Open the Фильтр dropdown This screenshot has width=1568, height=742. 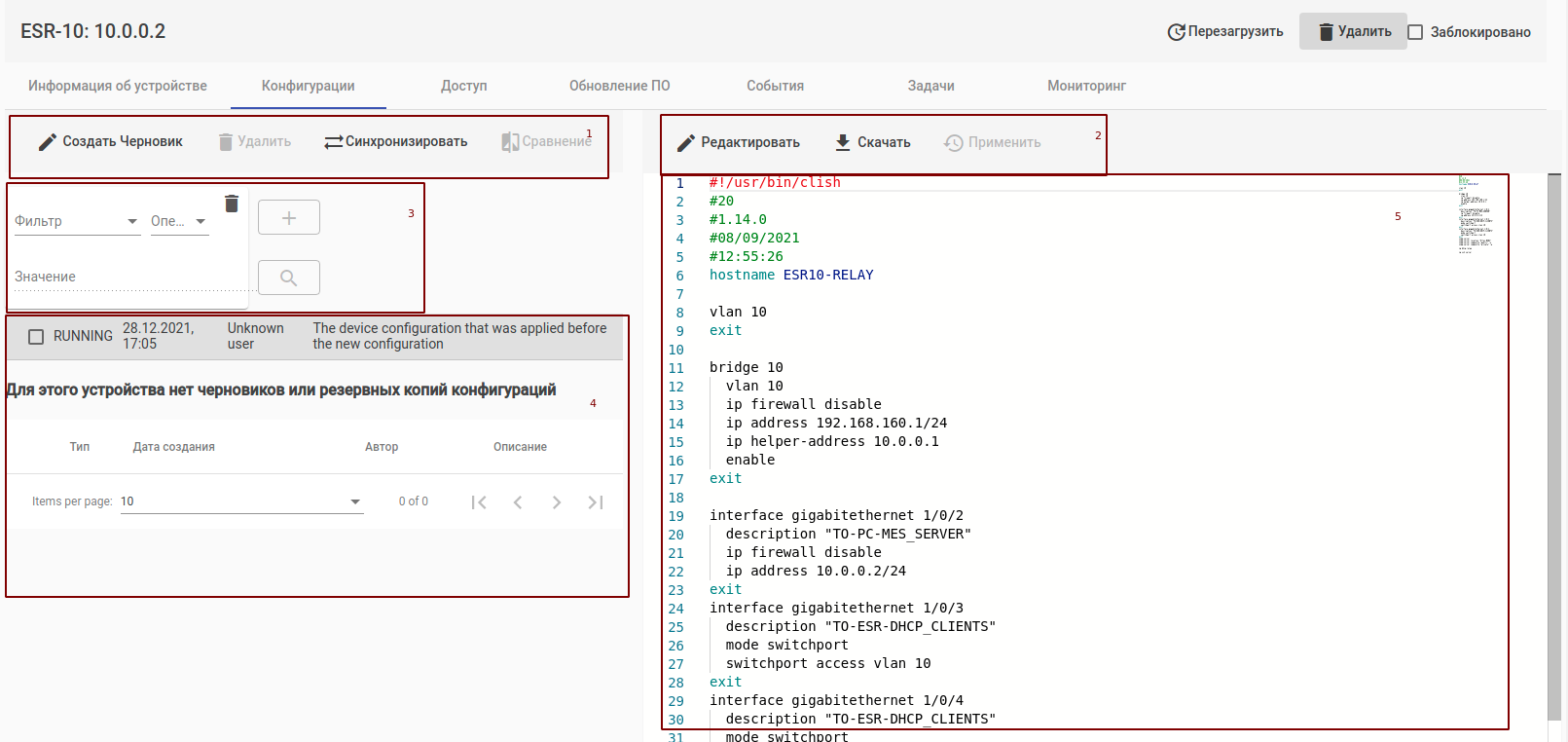(x=78, y=221)
